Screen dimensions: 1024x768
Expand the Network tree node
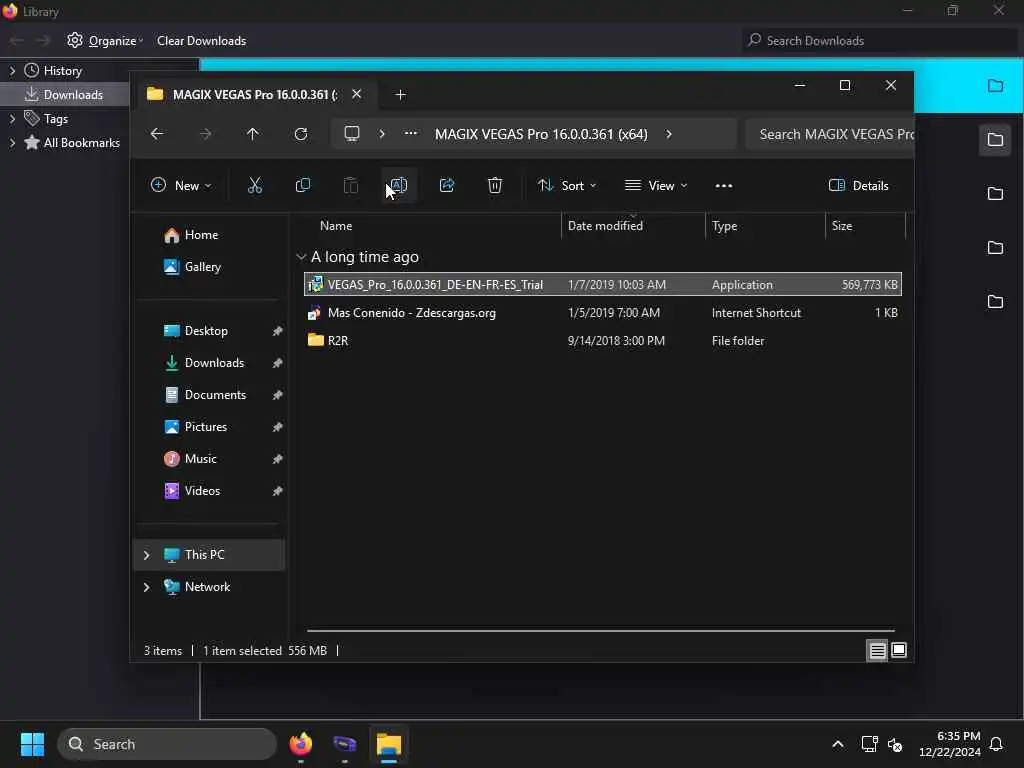pyautogui.click(x=146, y=587)
